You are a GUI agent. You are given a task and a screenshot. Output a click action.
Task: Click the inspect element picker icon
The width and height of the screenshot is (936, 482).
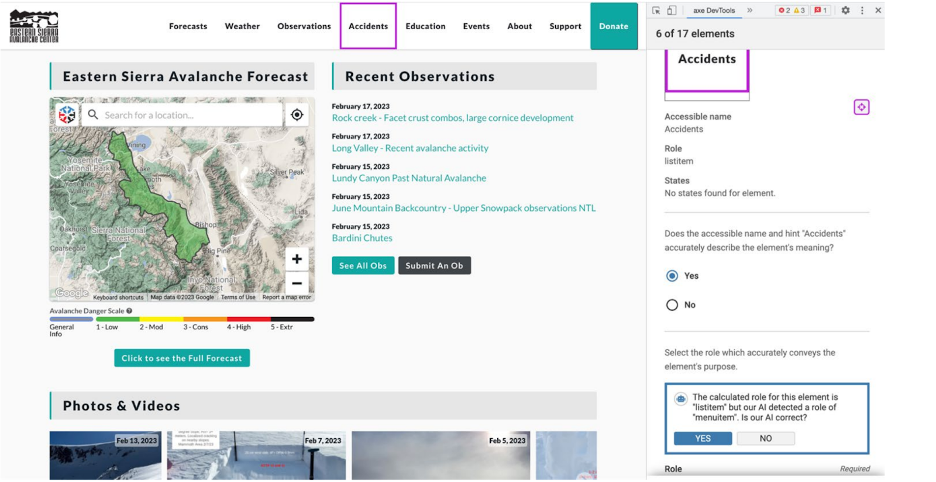point(656,10)
